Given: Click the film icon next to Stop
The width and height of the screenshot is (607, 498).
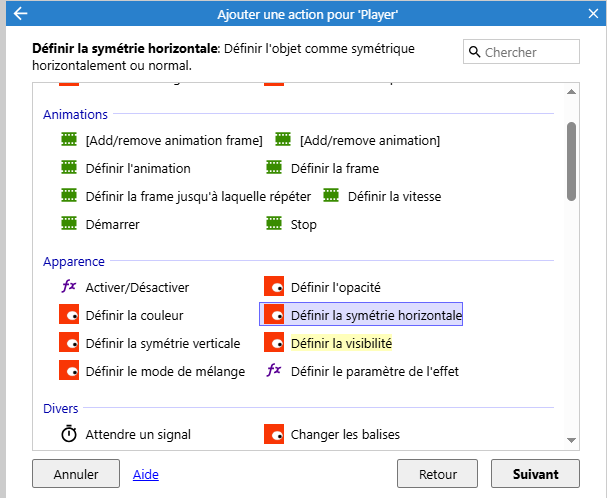Looking at the screenshot, I should click(x=274, y=223).
